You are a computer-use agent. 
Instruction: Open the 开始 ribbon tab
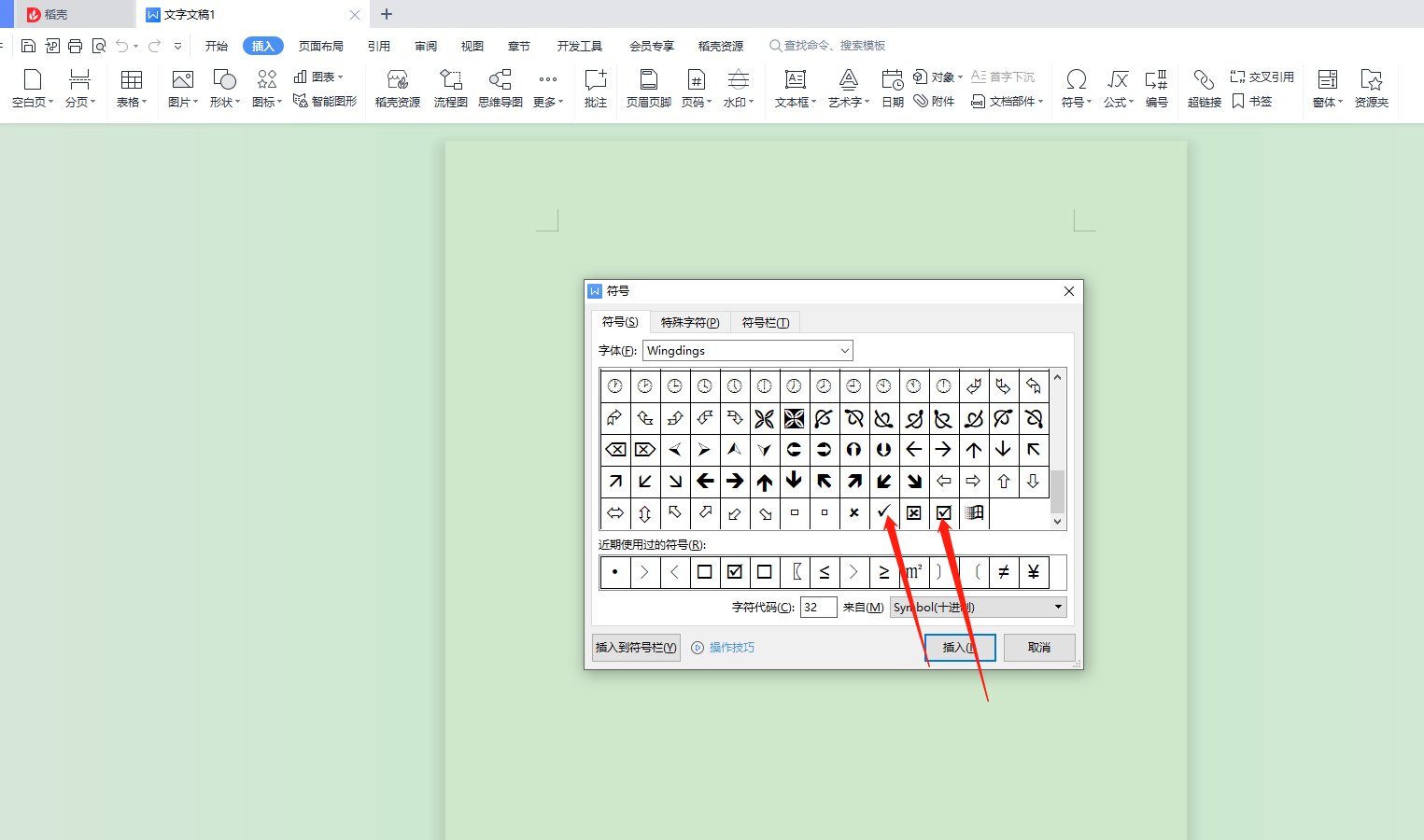pyautogui.click(x=217, y=46)
